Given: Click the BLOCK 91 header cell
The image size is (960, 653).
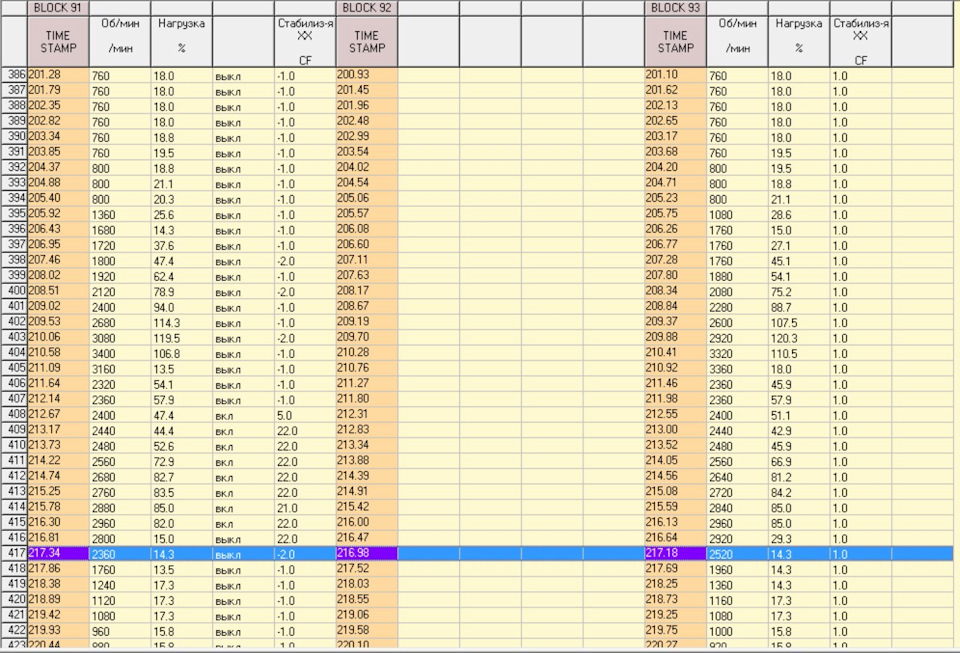Looking at the screenshot, I should click(58, 8).
